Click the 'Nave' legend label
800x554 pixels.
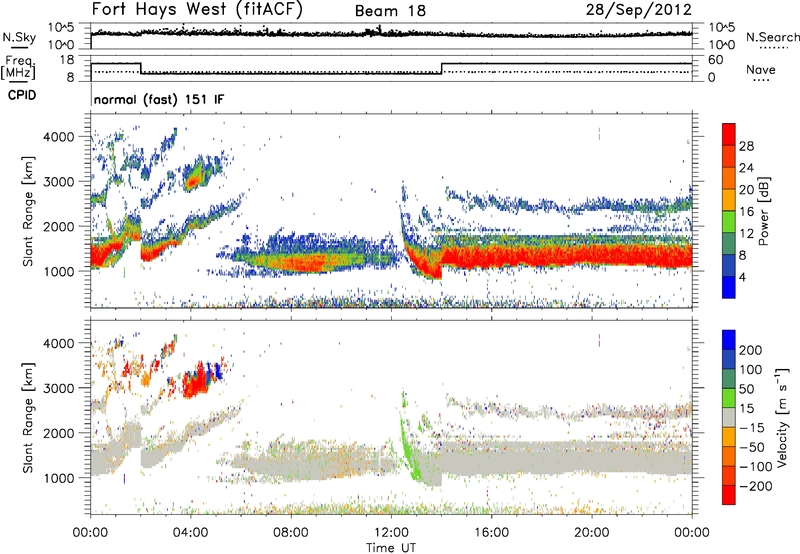pyautogui.click(x=760, y=69)
